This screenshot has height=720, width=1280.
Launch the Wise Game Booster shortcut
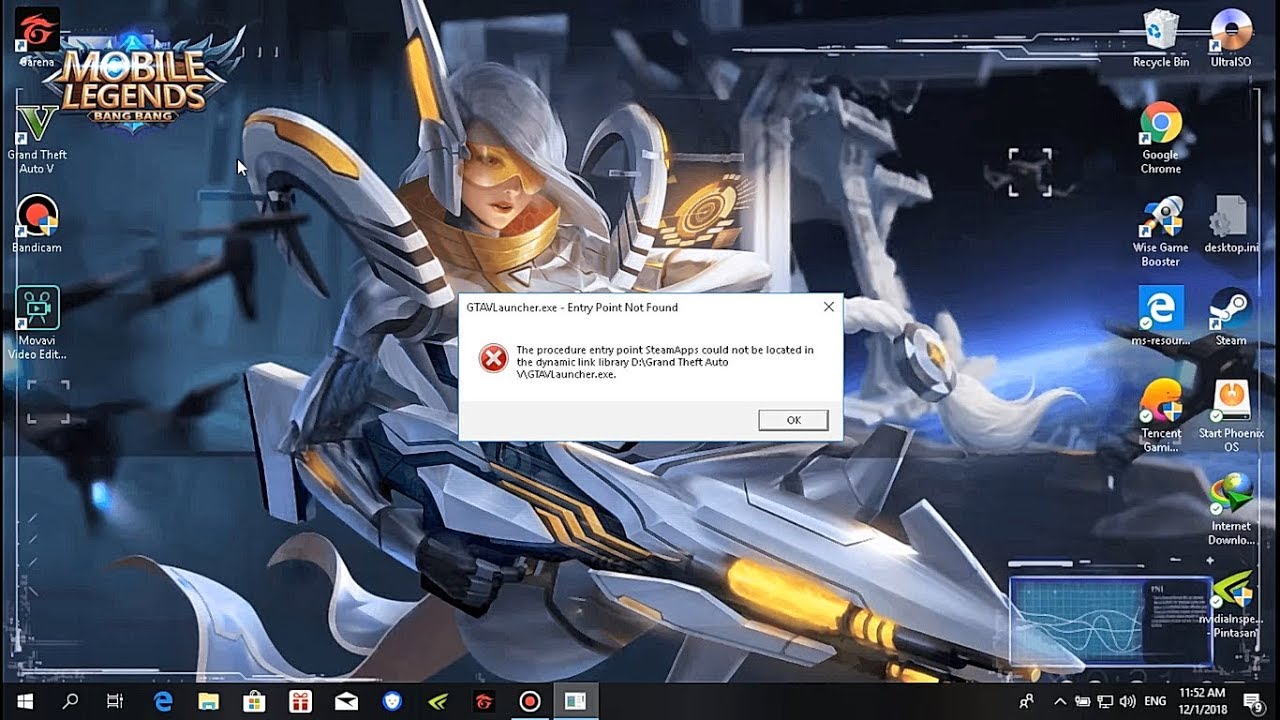point(1161,232)
